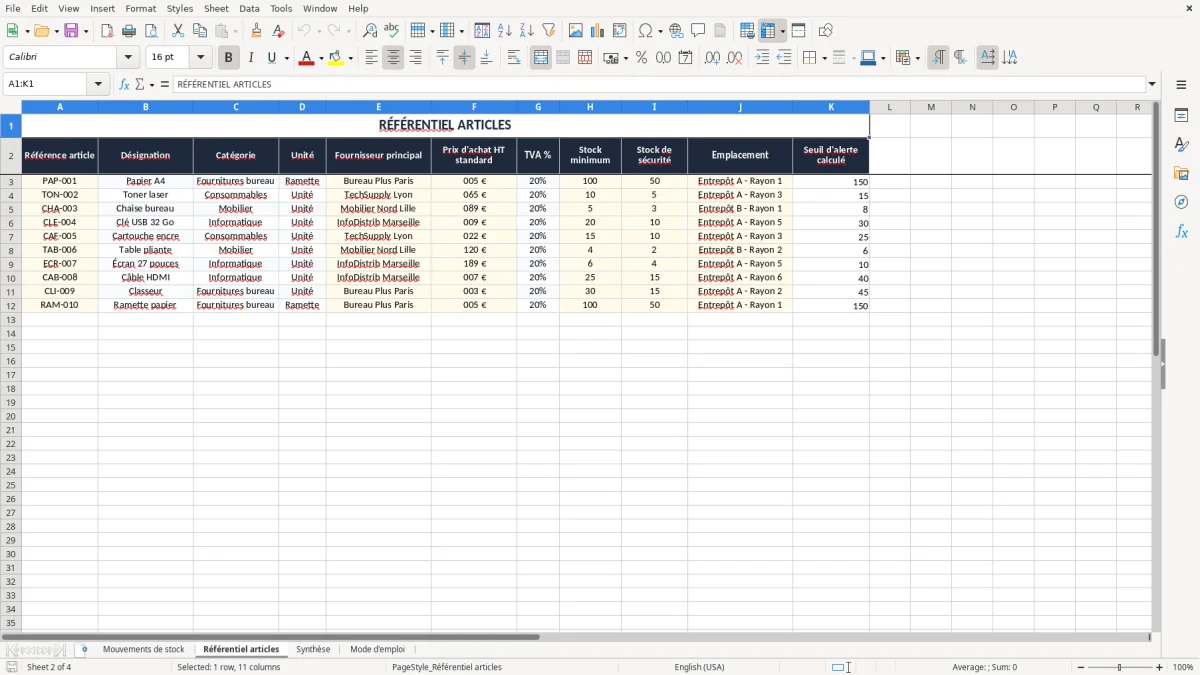Insert a comment
The width and height of the screenshot is (1200, 675).
pyautogui.click(x=698, y=31)
